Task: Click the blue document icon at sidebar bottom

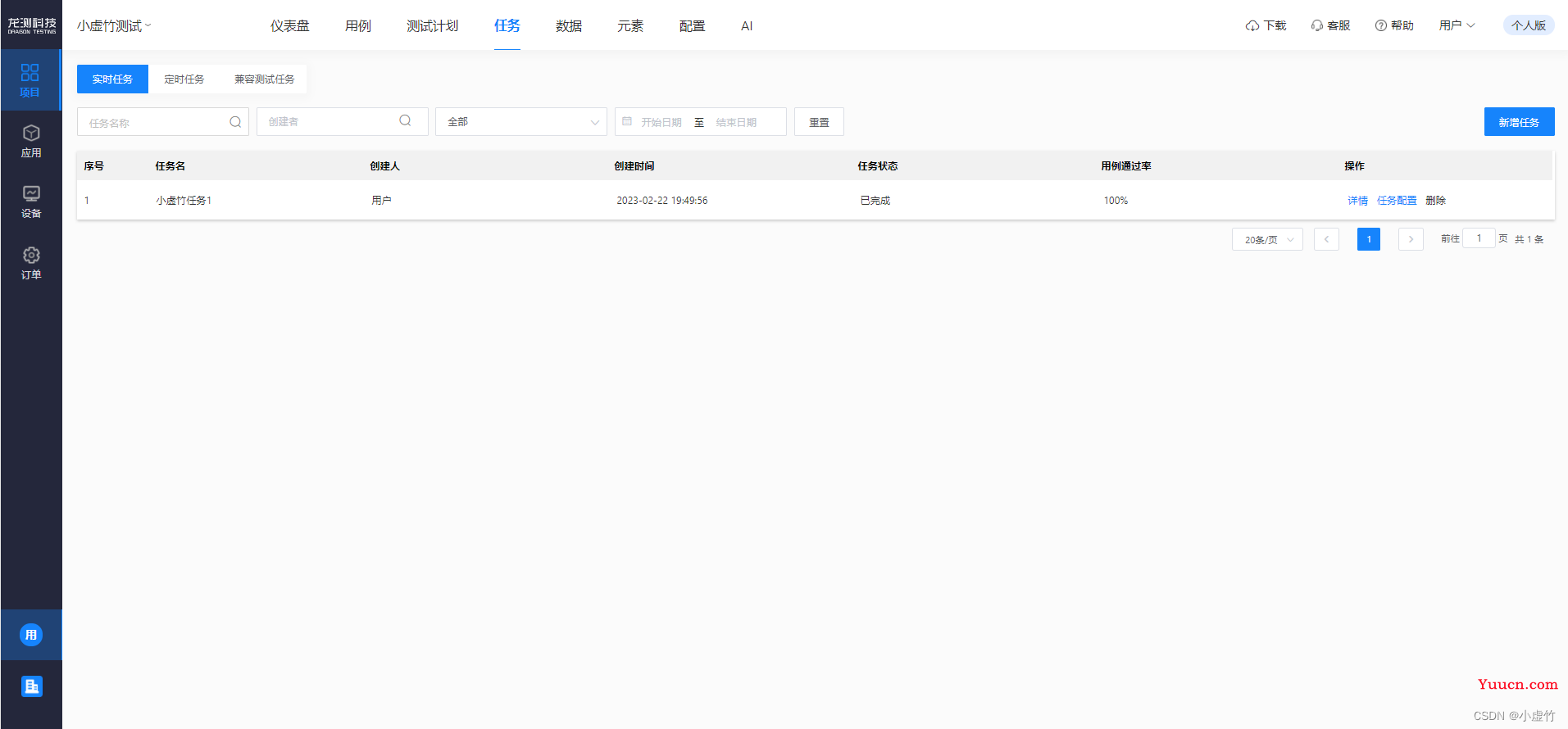Action: [x=31, y=686]
